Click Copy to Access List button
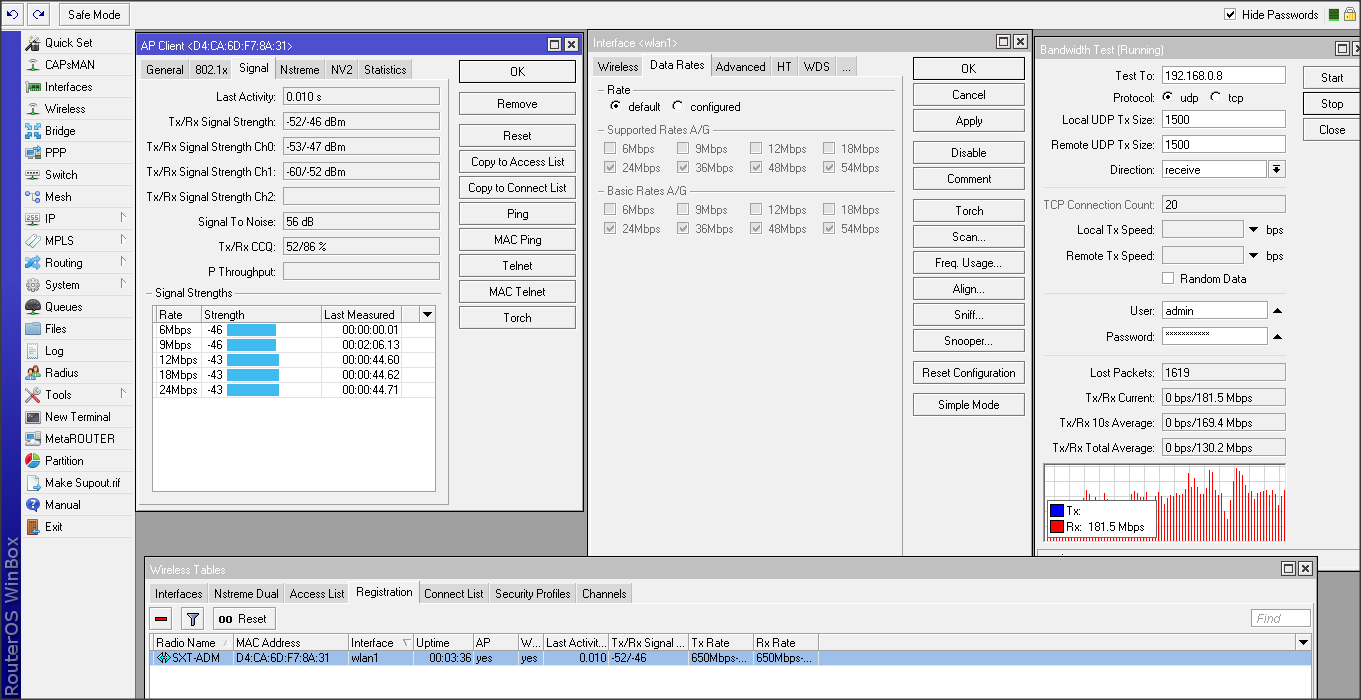Image resolution: width=1361 pixels, height=700 pixels. 517,162
